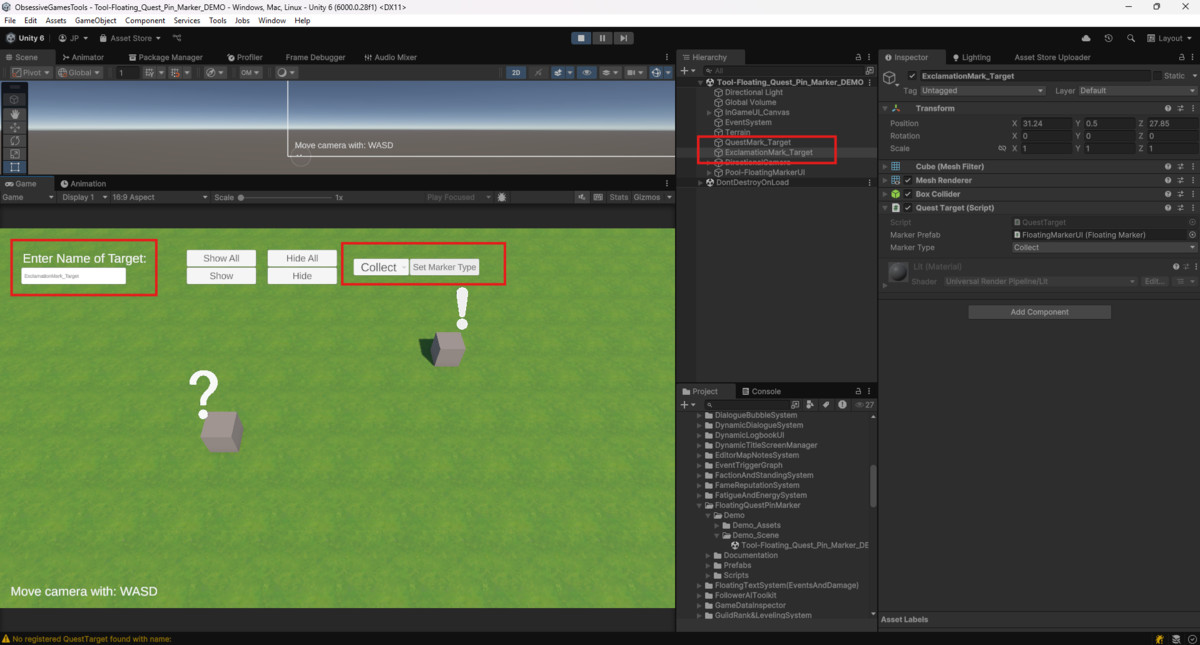The height and width of the screenshot is (645, 1200).
Task: Open the Window menu
Action: pyautogui.click(x=272, y=20)
